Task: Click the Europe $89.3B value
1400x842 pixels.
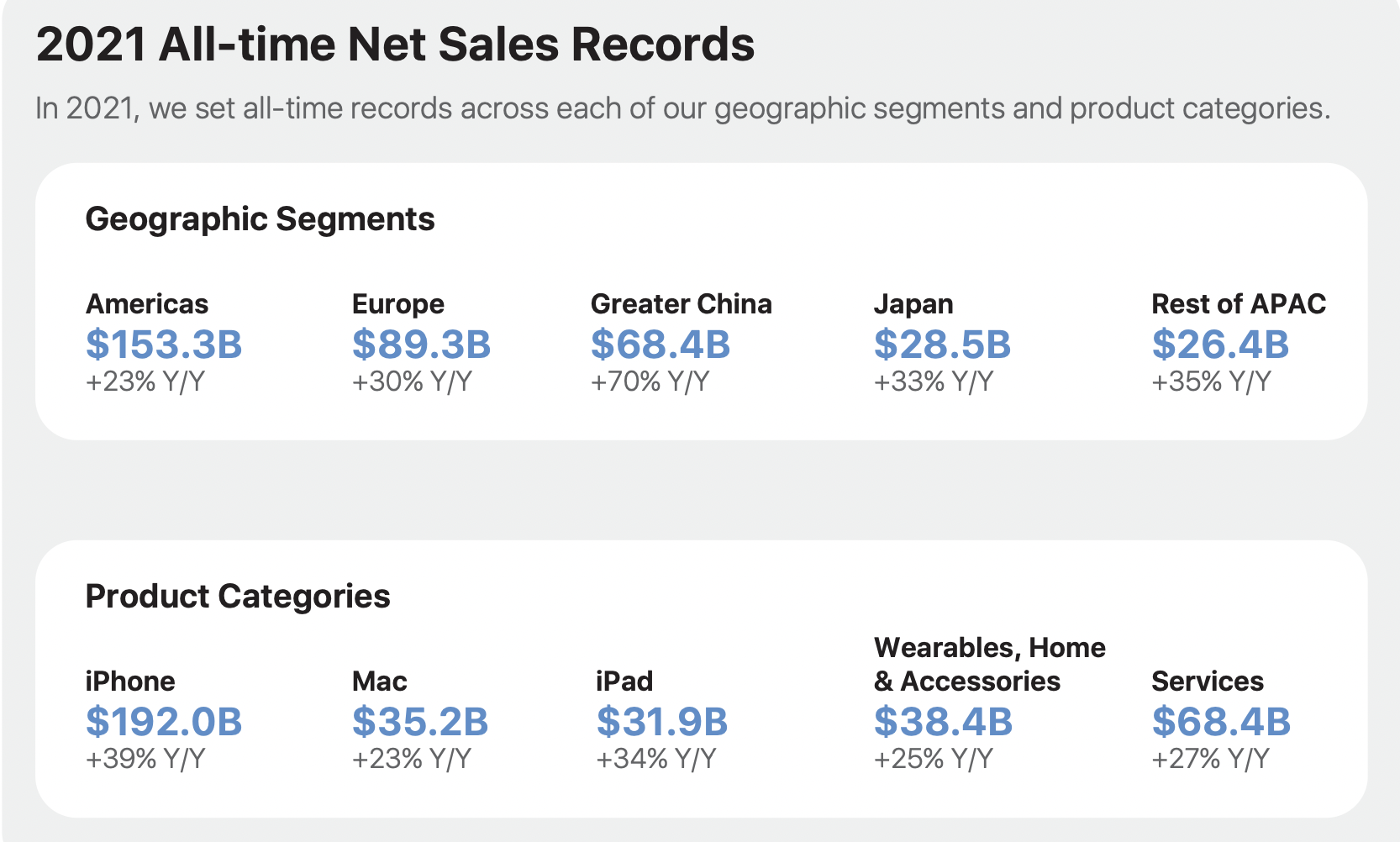Action: tap(421, 345)
